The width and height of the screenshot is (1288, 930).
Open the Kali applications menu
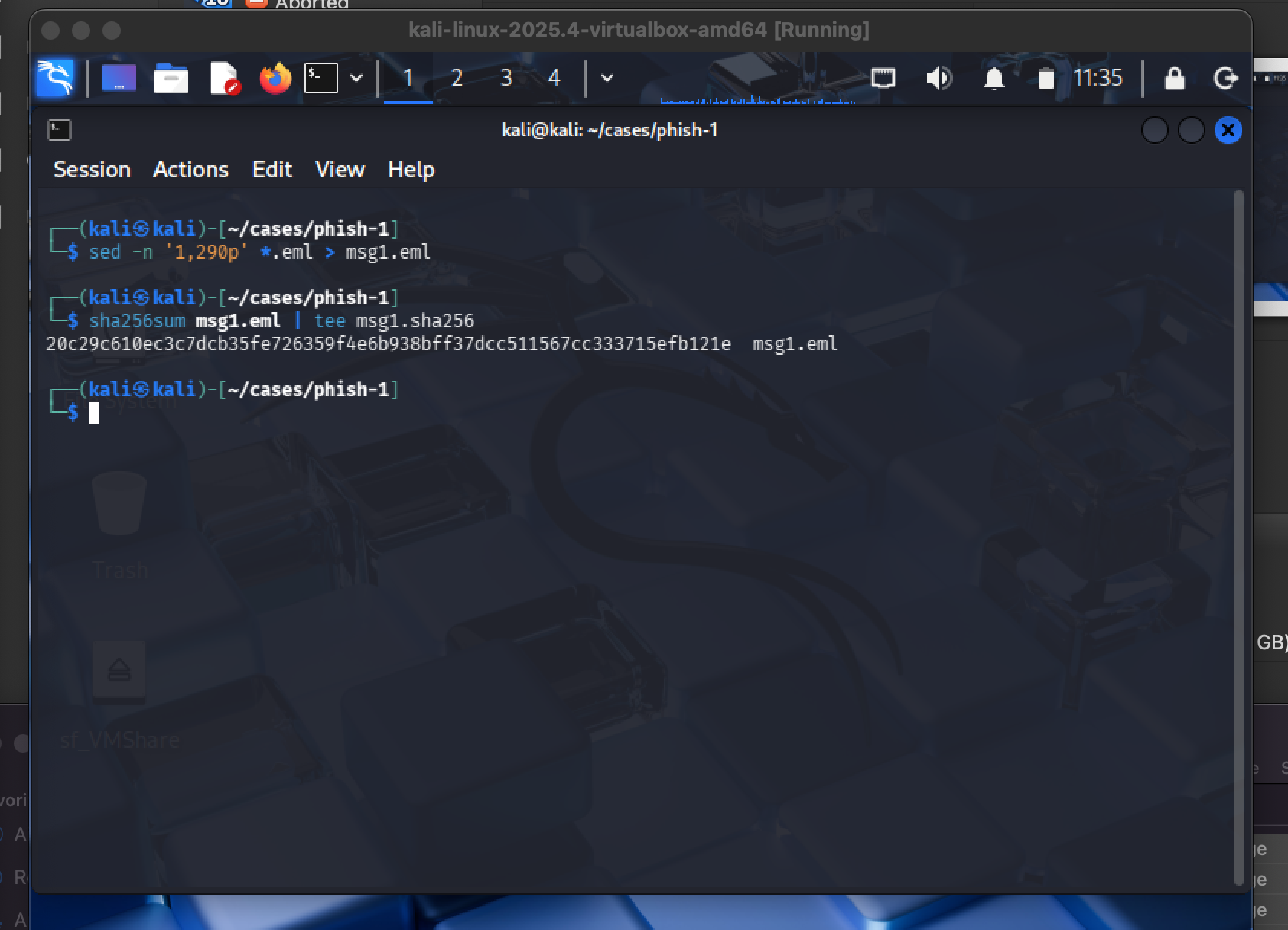(55, 78)
